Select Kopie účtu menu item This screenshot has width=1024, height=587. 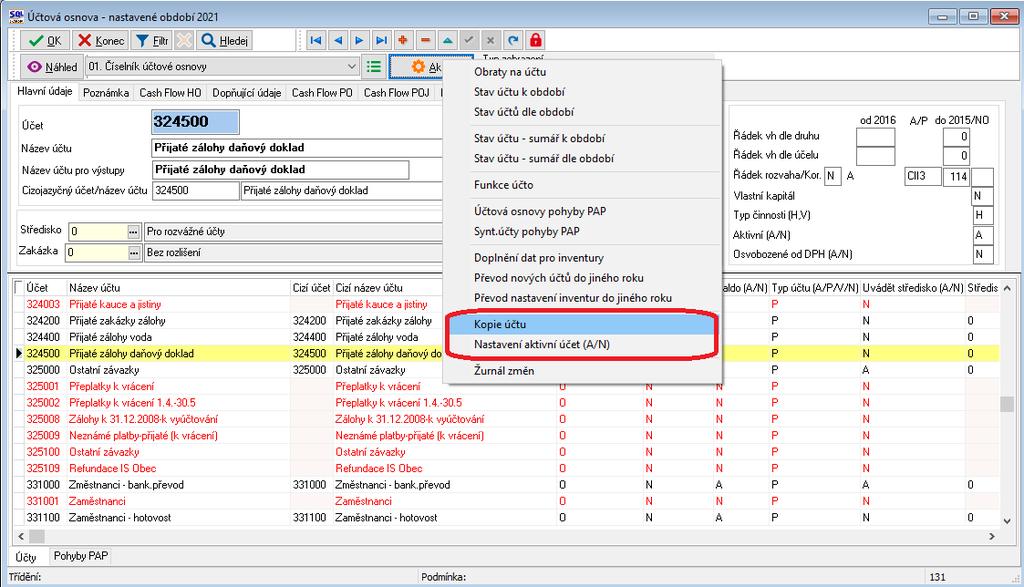(581, 325)
